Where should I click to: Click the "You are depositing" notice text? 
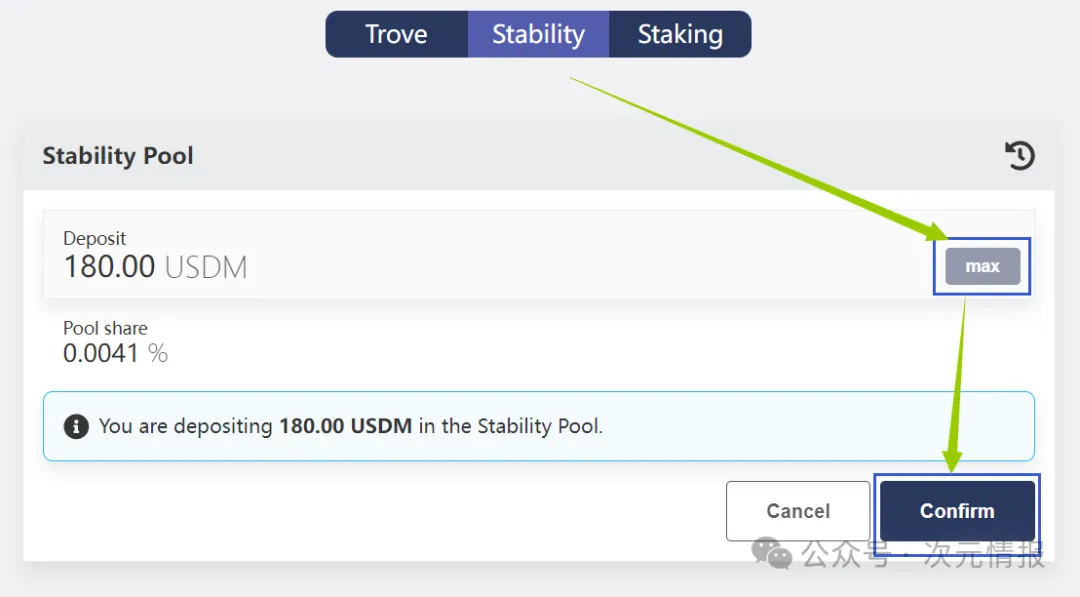[x=185, y=426]
